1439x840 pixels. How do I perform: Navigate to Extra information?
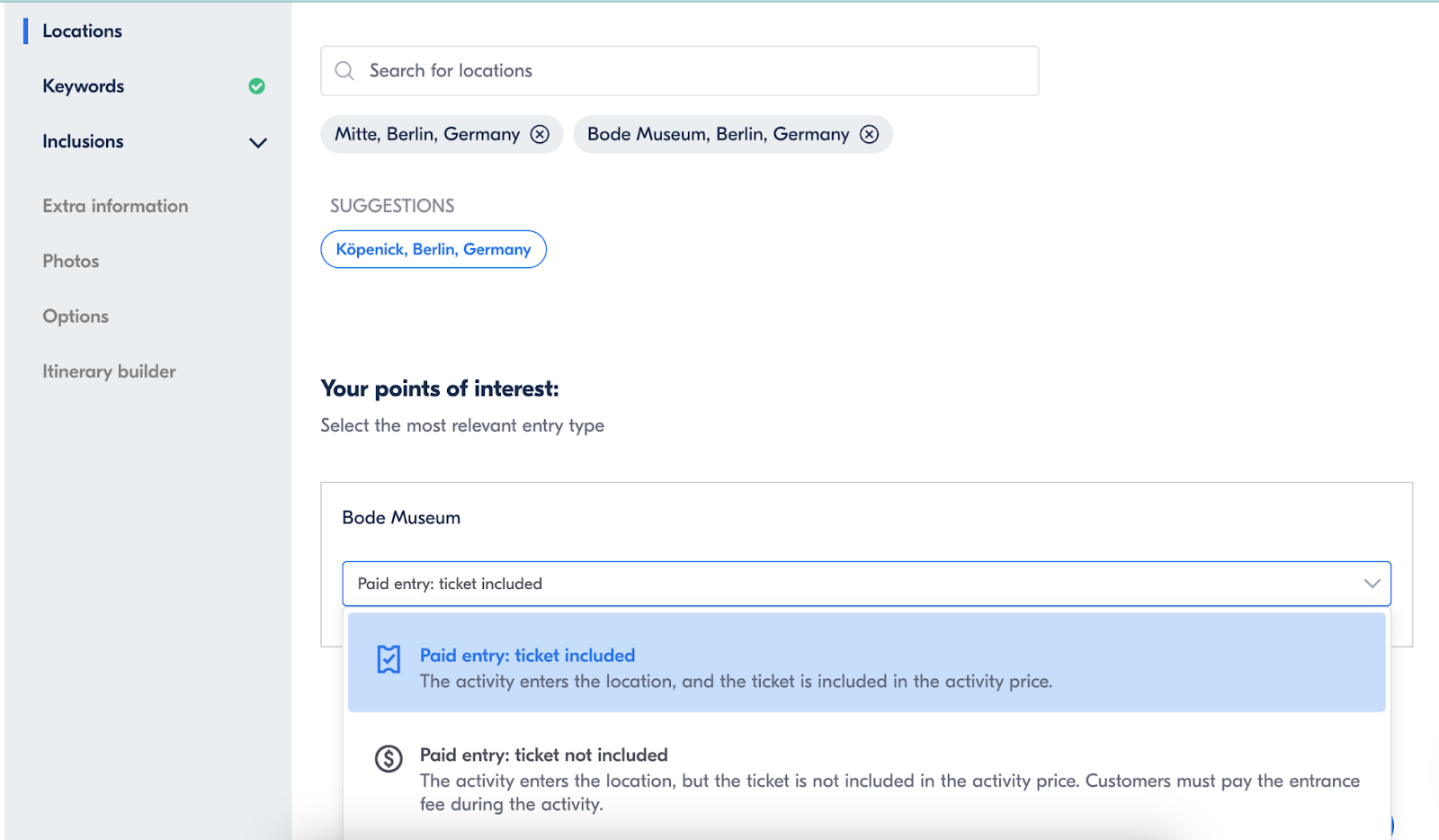coord(115,206)
